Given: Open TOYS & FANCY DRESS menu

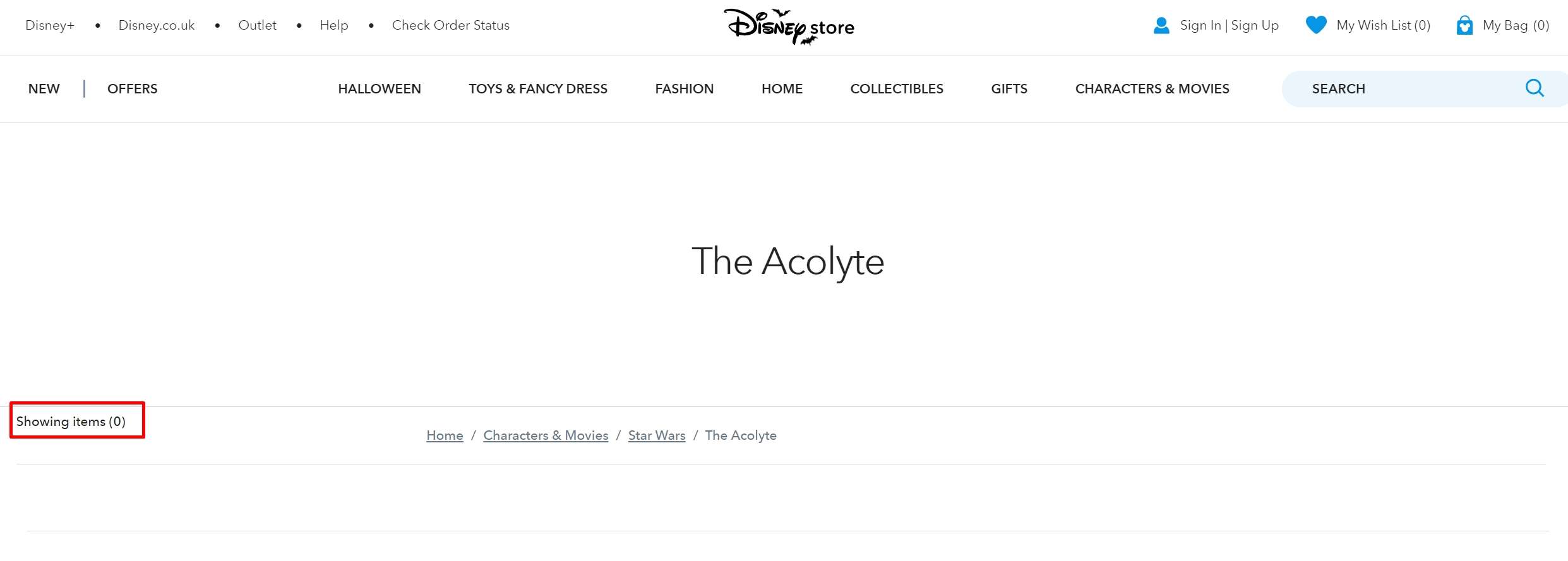Looking at the screenshot, I should tap(538, 89).
